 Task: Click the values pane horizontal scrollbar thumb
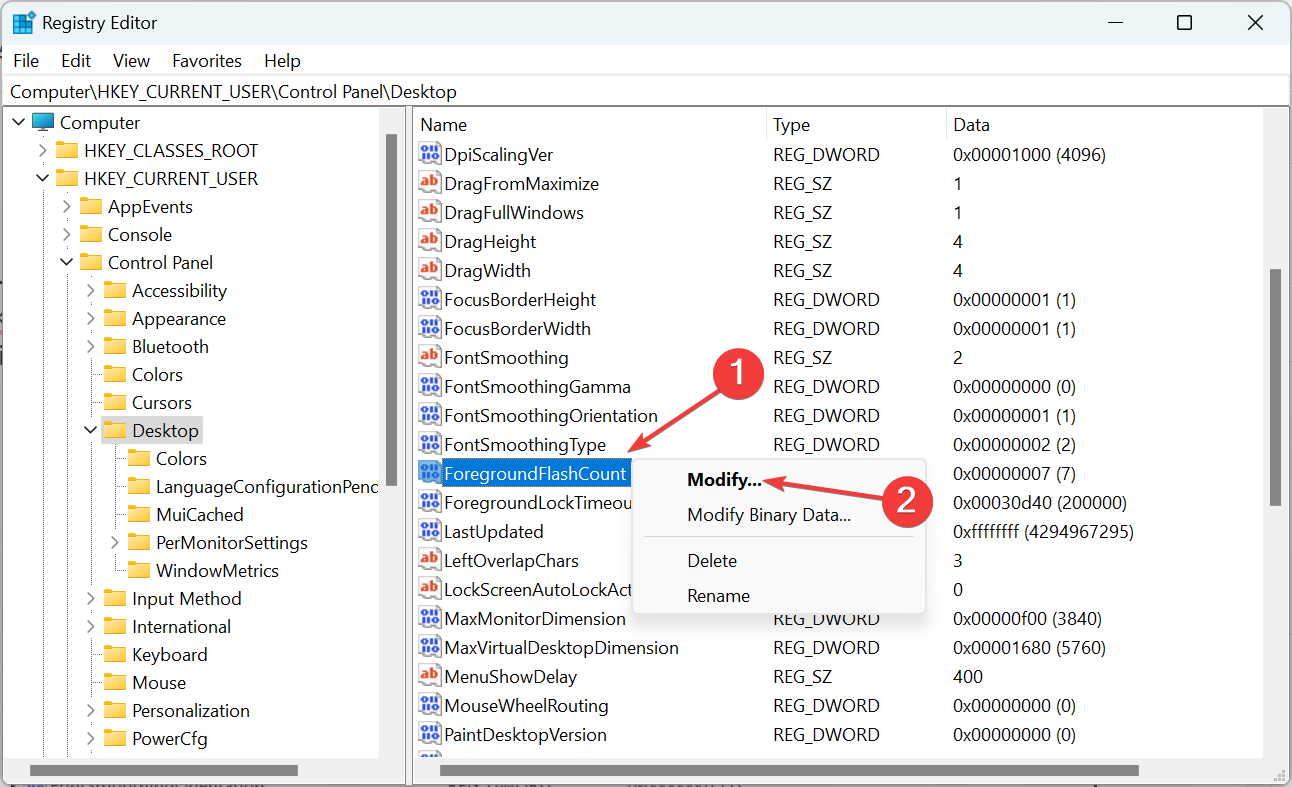789,770
